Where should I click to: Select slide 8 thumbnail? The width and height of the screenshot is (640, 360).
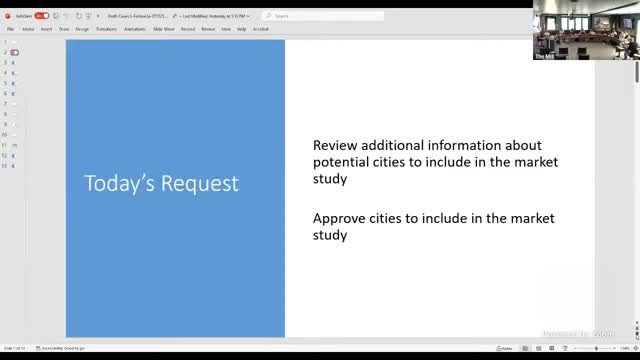click(x=14, y=114)
